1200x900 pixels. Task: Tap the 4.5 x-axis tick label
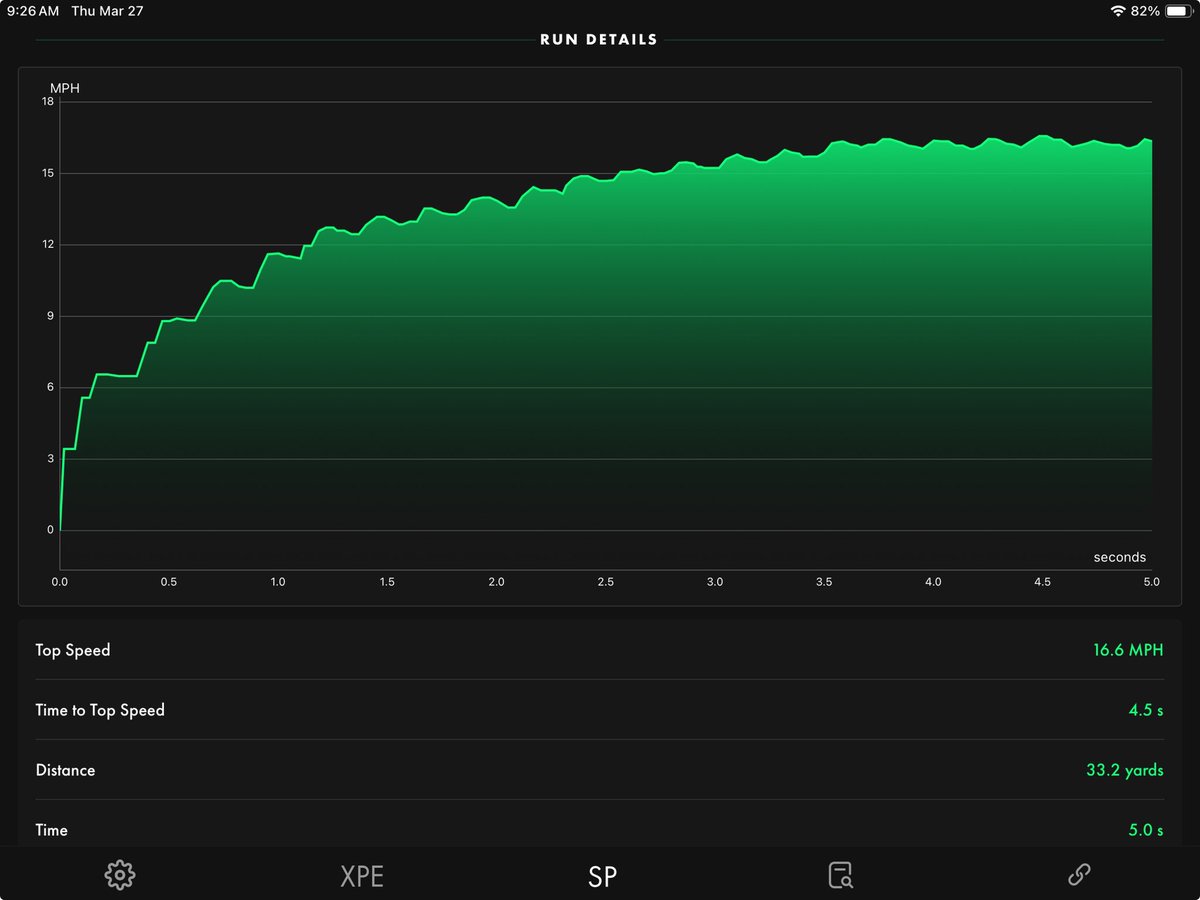click(x=1042, y=582)
